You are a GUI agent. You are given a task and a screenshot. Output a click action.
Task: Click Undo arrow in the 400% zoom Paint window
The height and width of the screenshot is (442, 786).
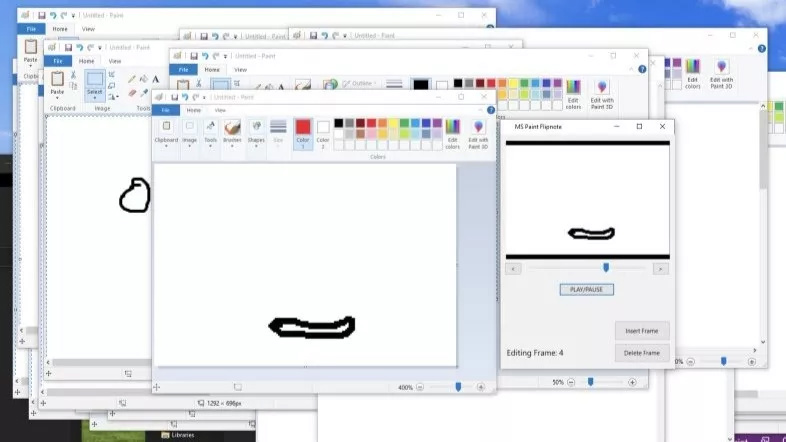point(185,97)
